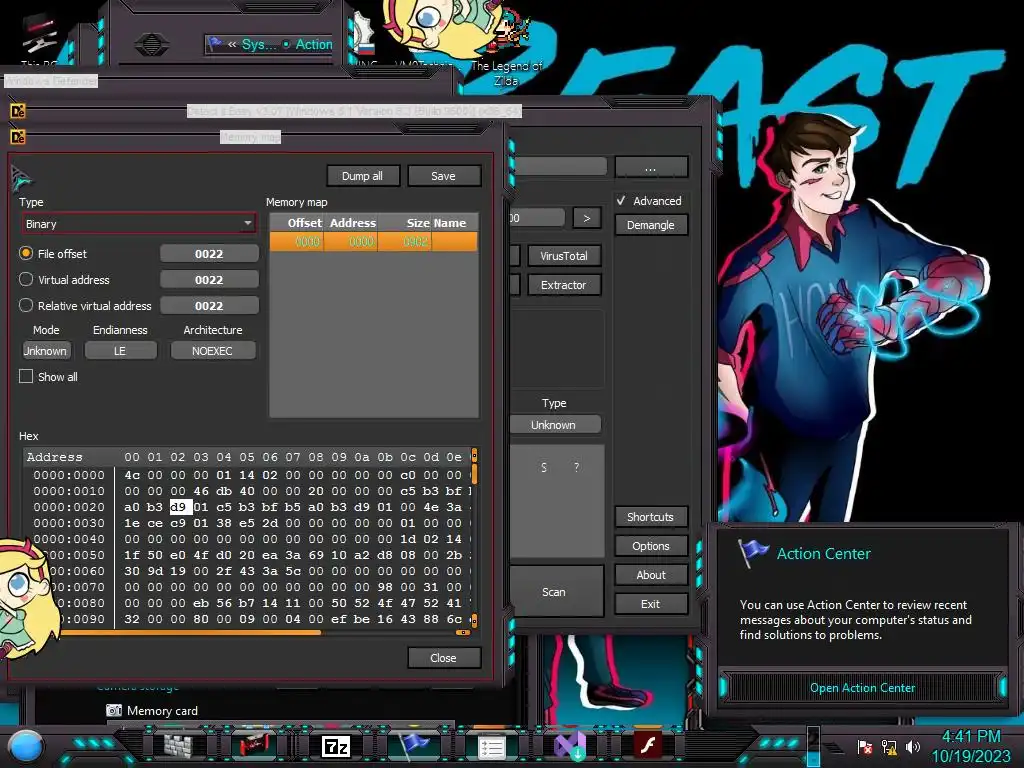Click the File offset 0022 field
1024x768 pixels.
[x=209, y=254]
